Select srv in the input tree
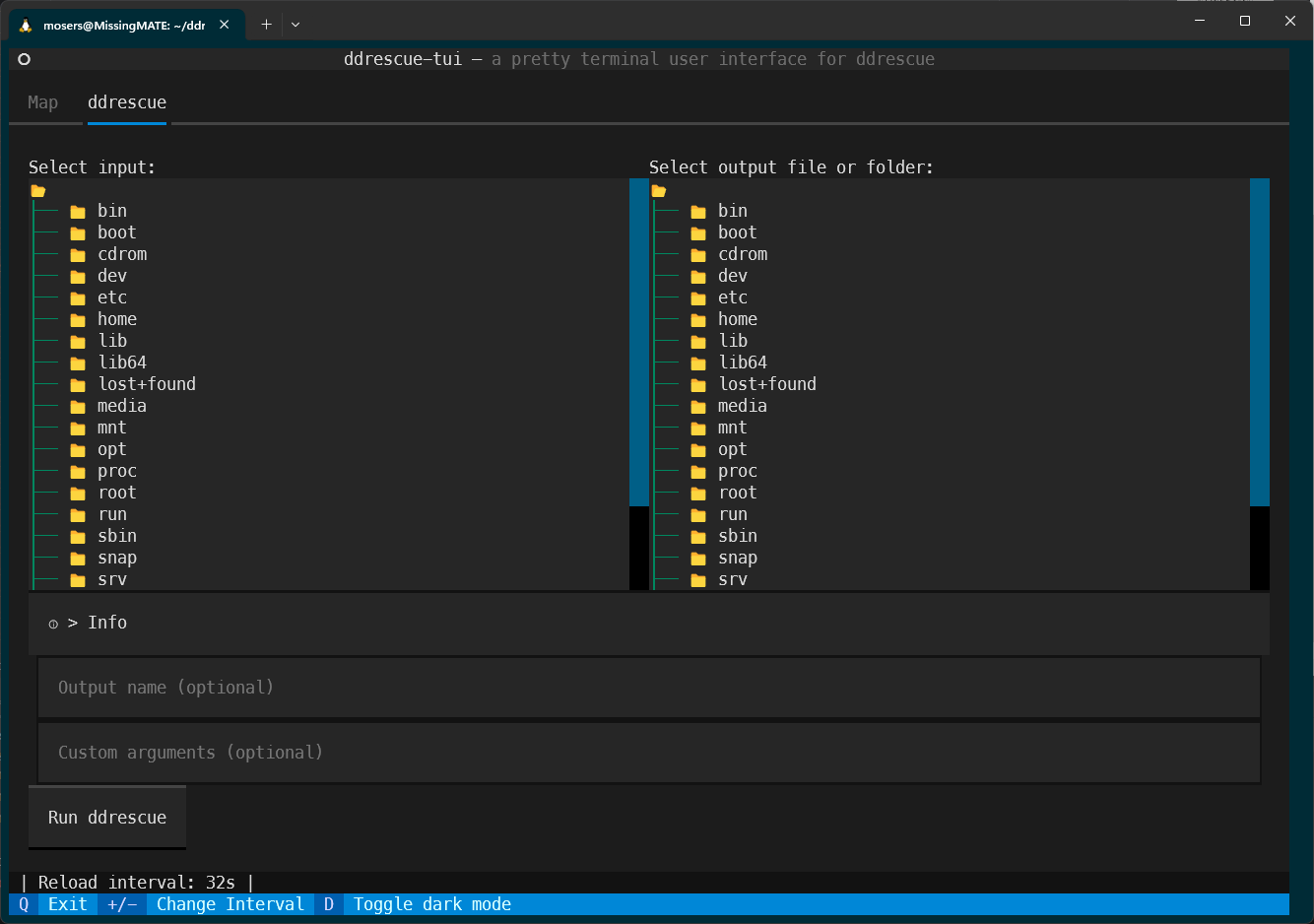 pos(112,579)
